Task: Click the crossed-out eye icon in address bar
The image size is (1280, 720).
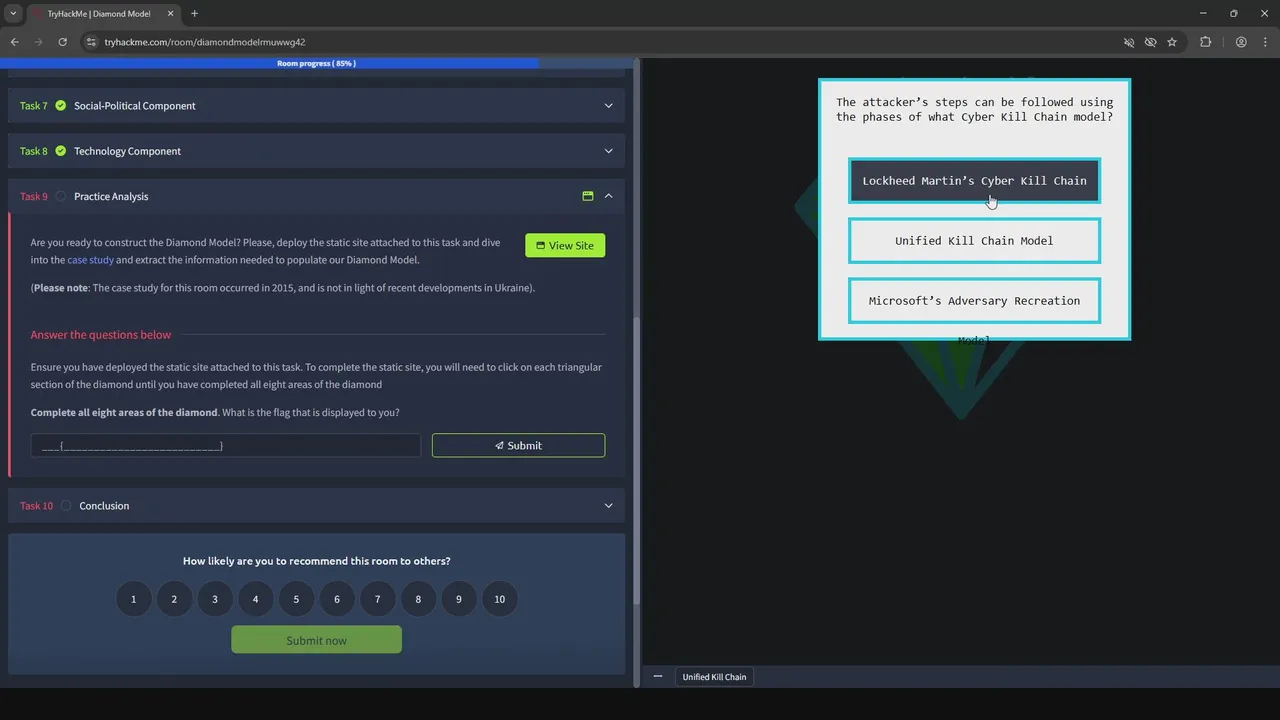Action: coord(1150,42)
